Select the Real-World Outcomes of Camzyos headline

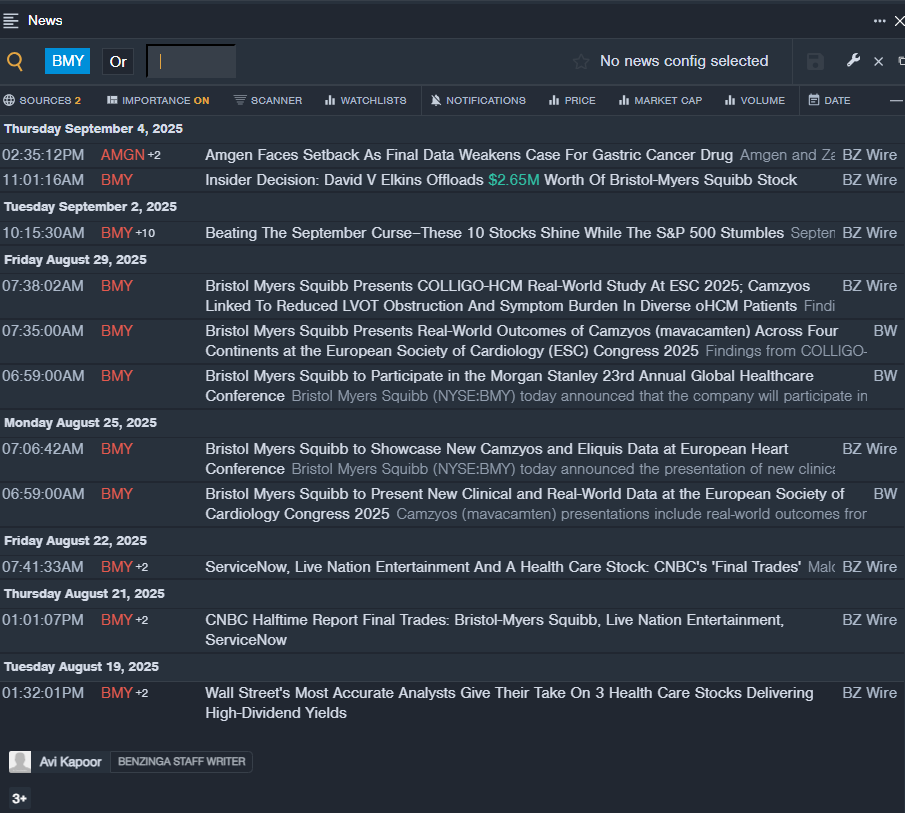[x=522, y=341]
